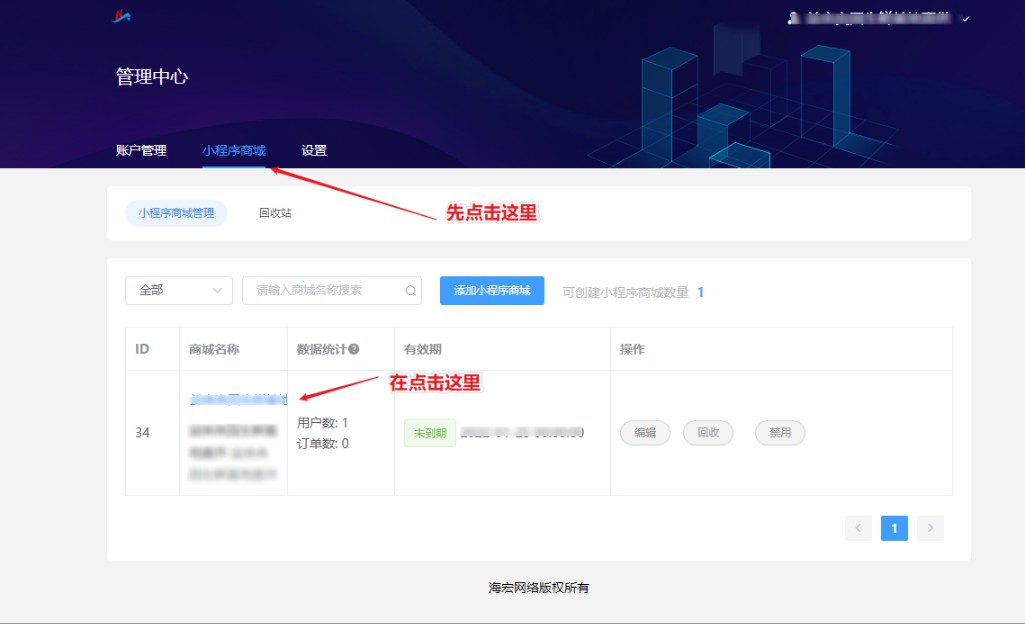Click 添加小程序商城 button
The image size is (1025, 624).
(492, 290)
